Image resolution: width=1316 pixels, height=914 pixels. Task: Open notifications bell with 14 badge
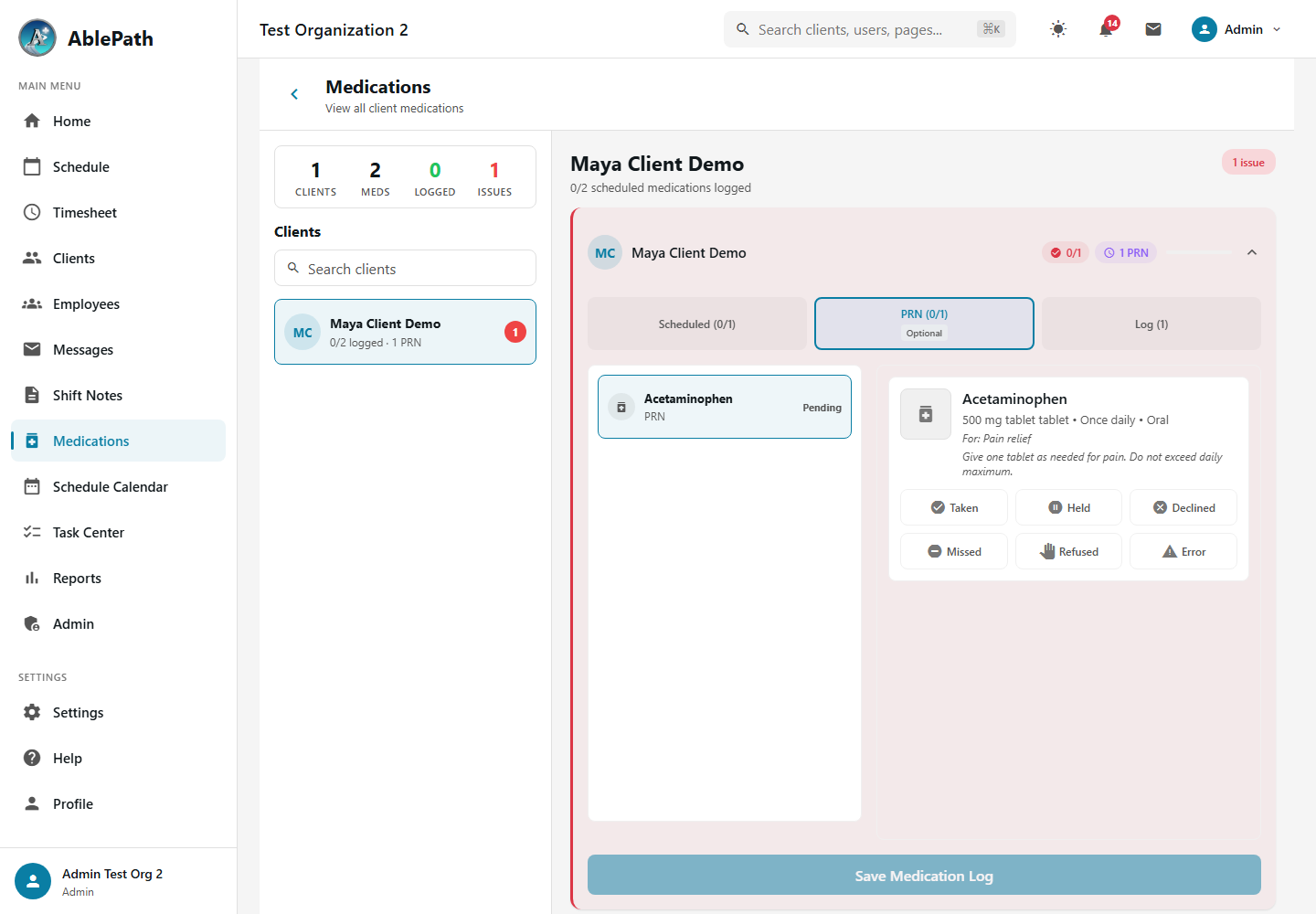click(x=1106, y=29)
